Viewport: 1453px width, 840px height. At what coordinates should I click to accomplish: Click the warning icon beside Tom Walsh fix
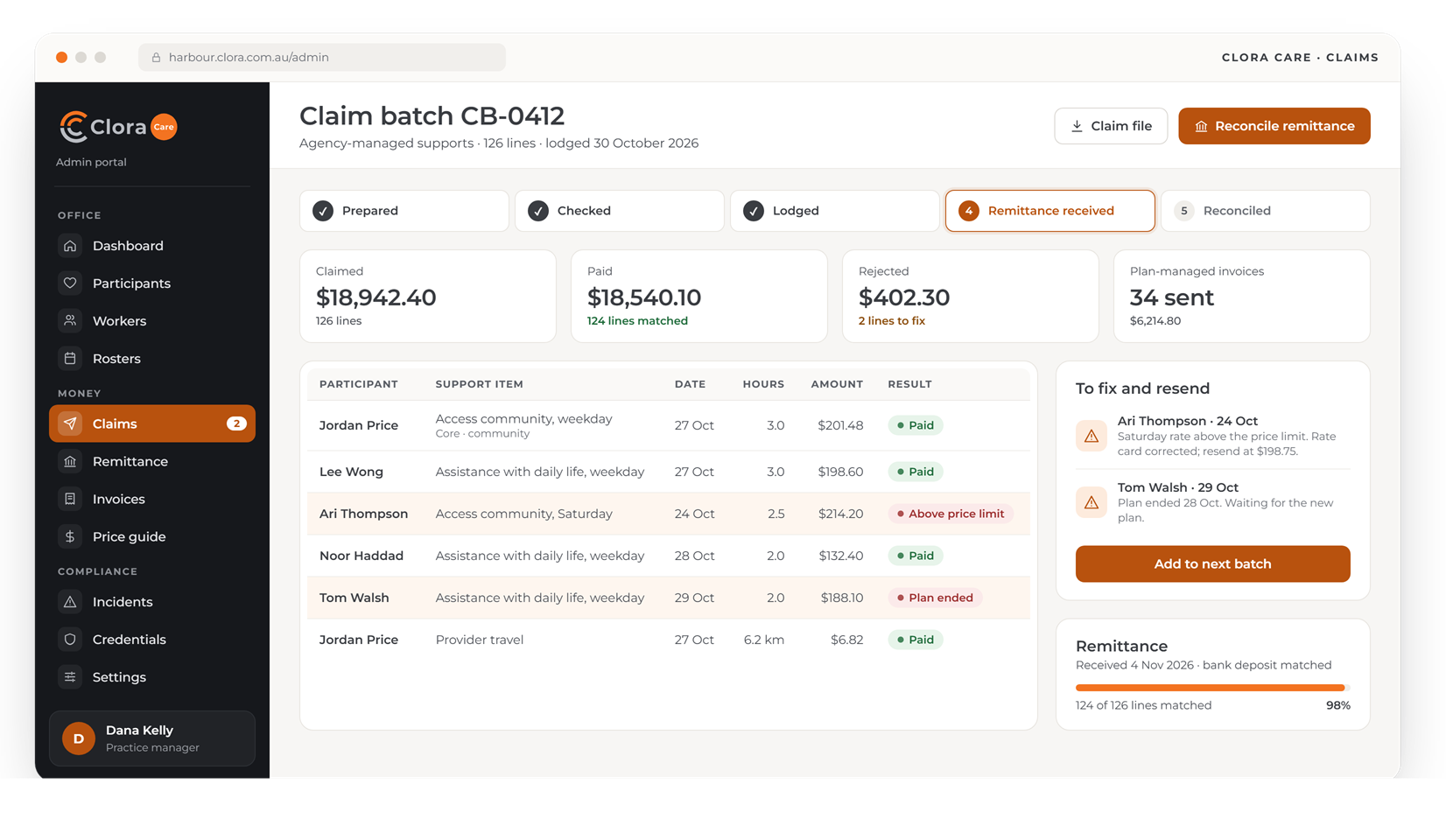[x=1092, y=502]
